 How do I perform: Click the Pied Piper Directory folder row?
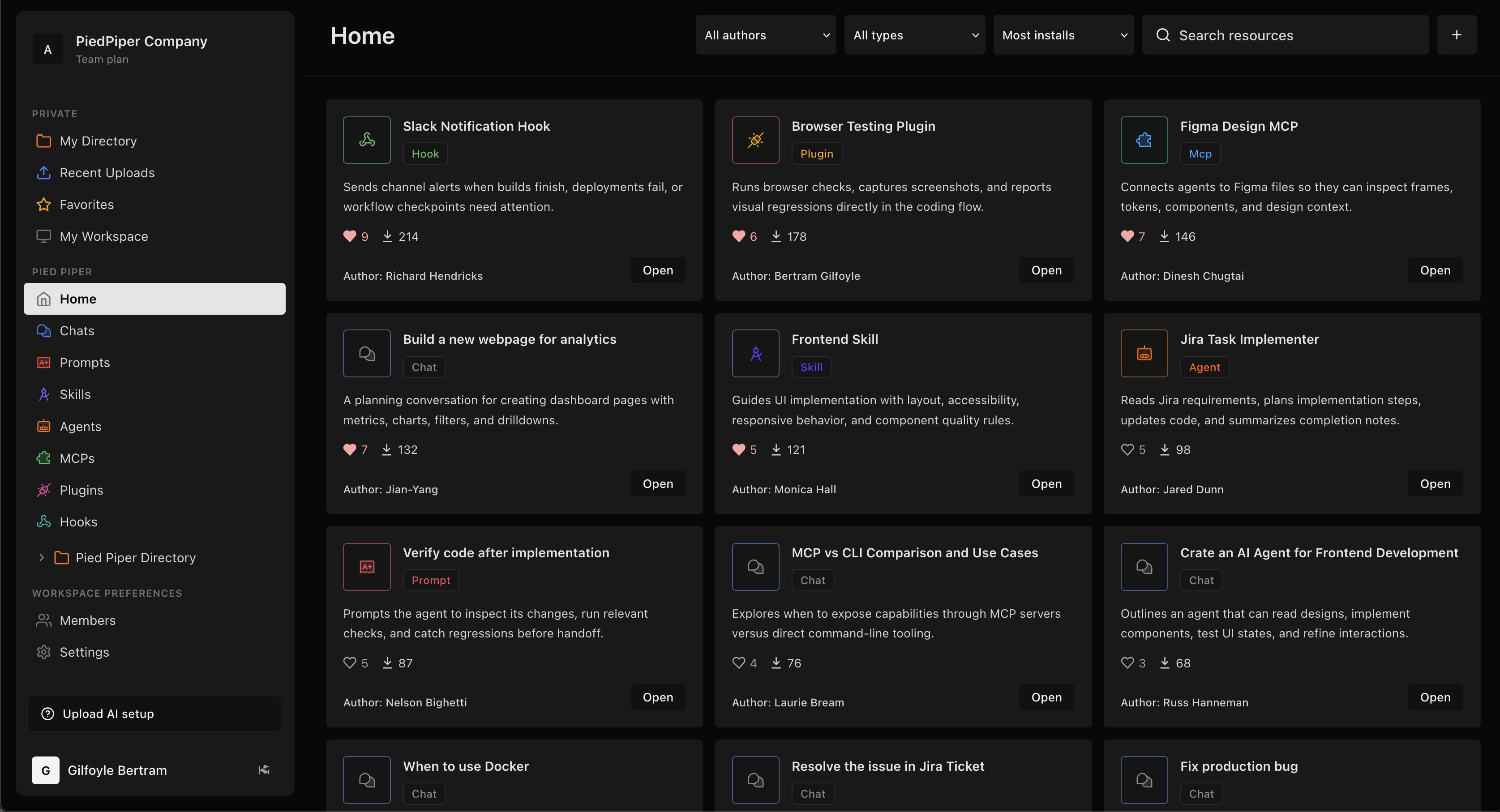[154, 558]
